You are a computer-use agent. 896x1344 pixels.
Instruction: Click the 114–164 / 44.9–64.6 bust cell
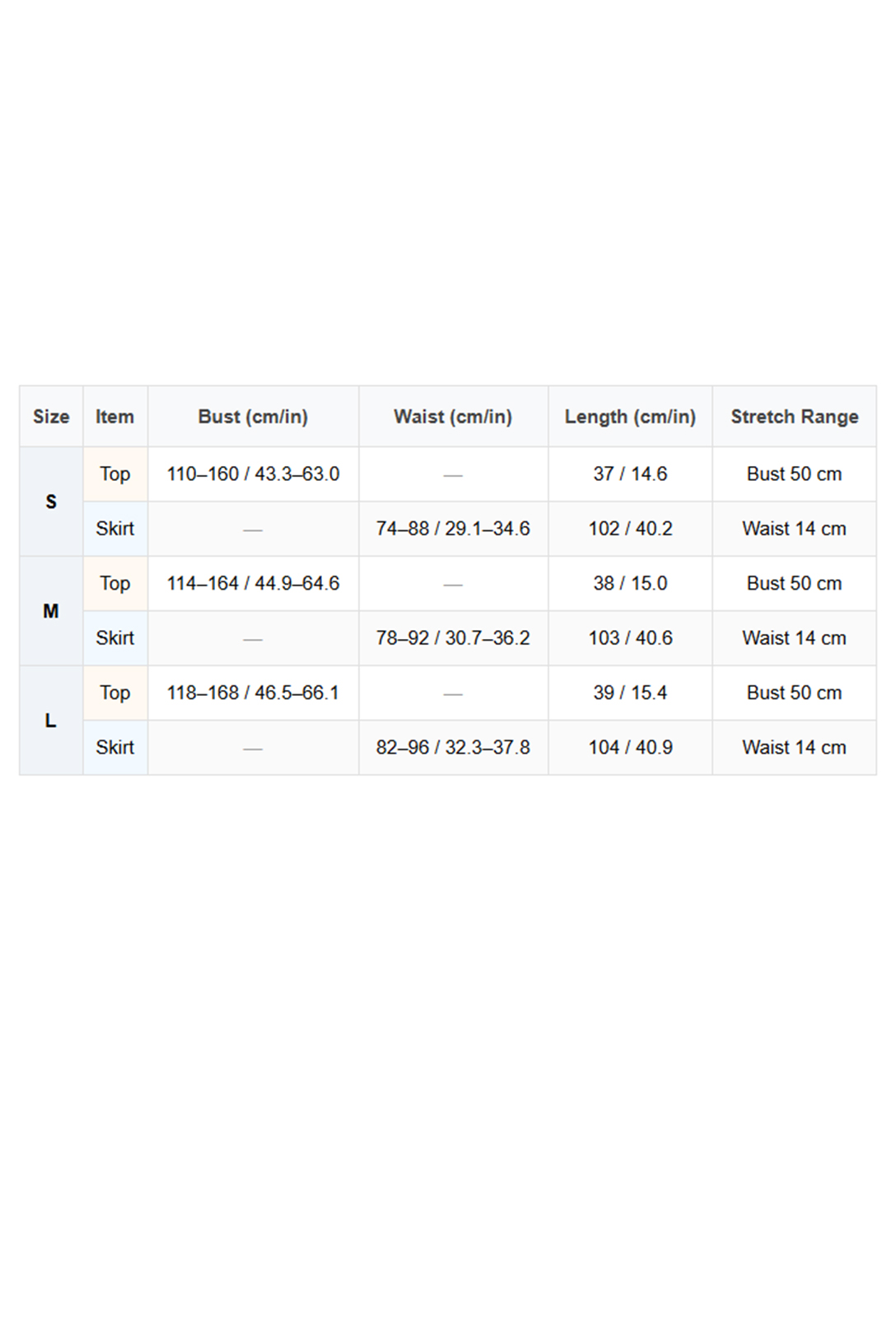pyautogui.click(x=253, y=584)
